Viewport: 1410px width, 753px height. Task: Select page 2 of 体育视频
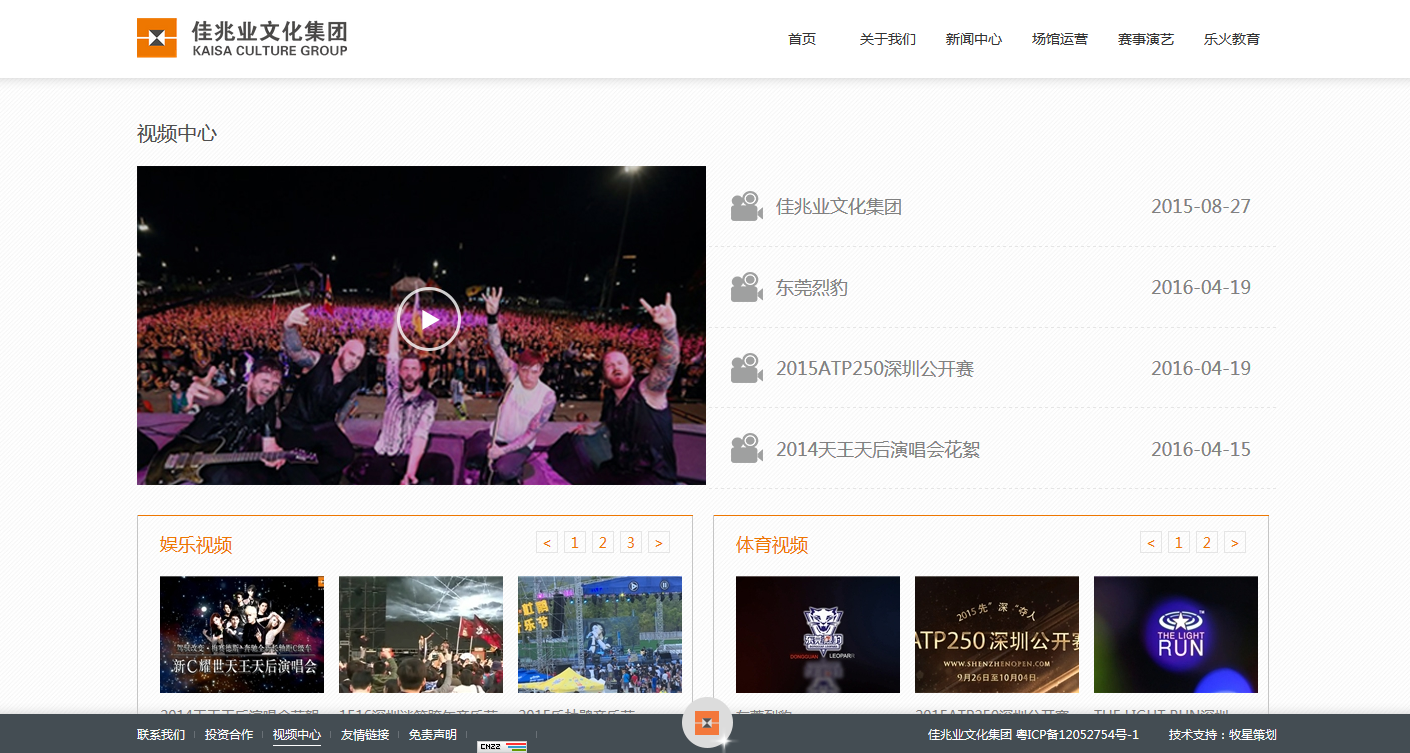(x=1207, y=543)
